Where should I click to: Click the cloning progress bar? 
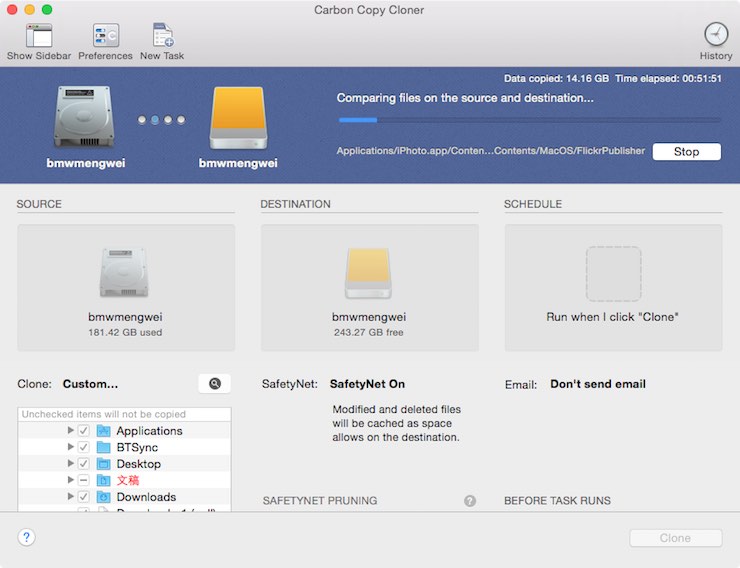[530, 120]
